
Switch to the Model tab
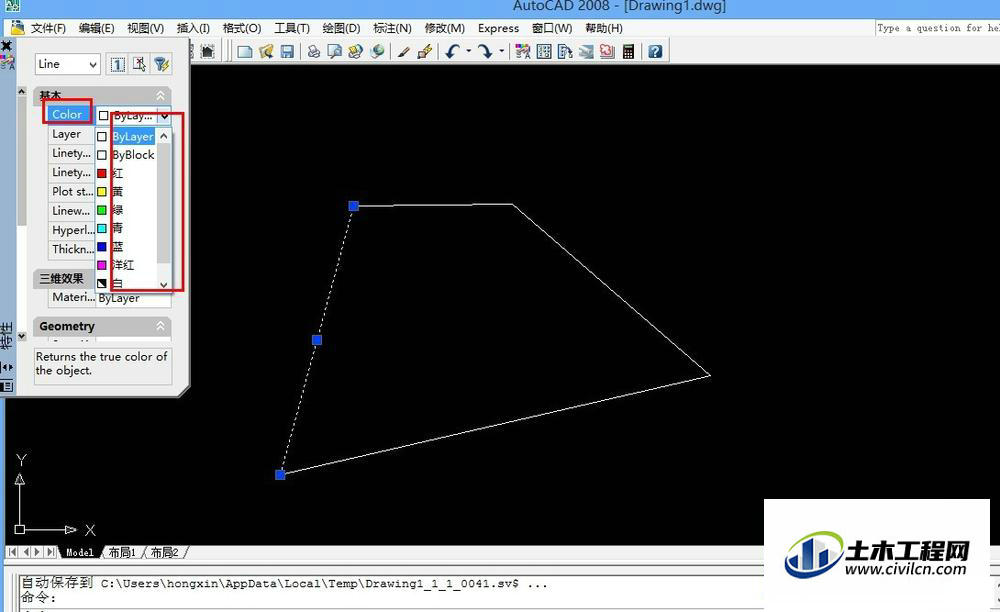point(80,552)
